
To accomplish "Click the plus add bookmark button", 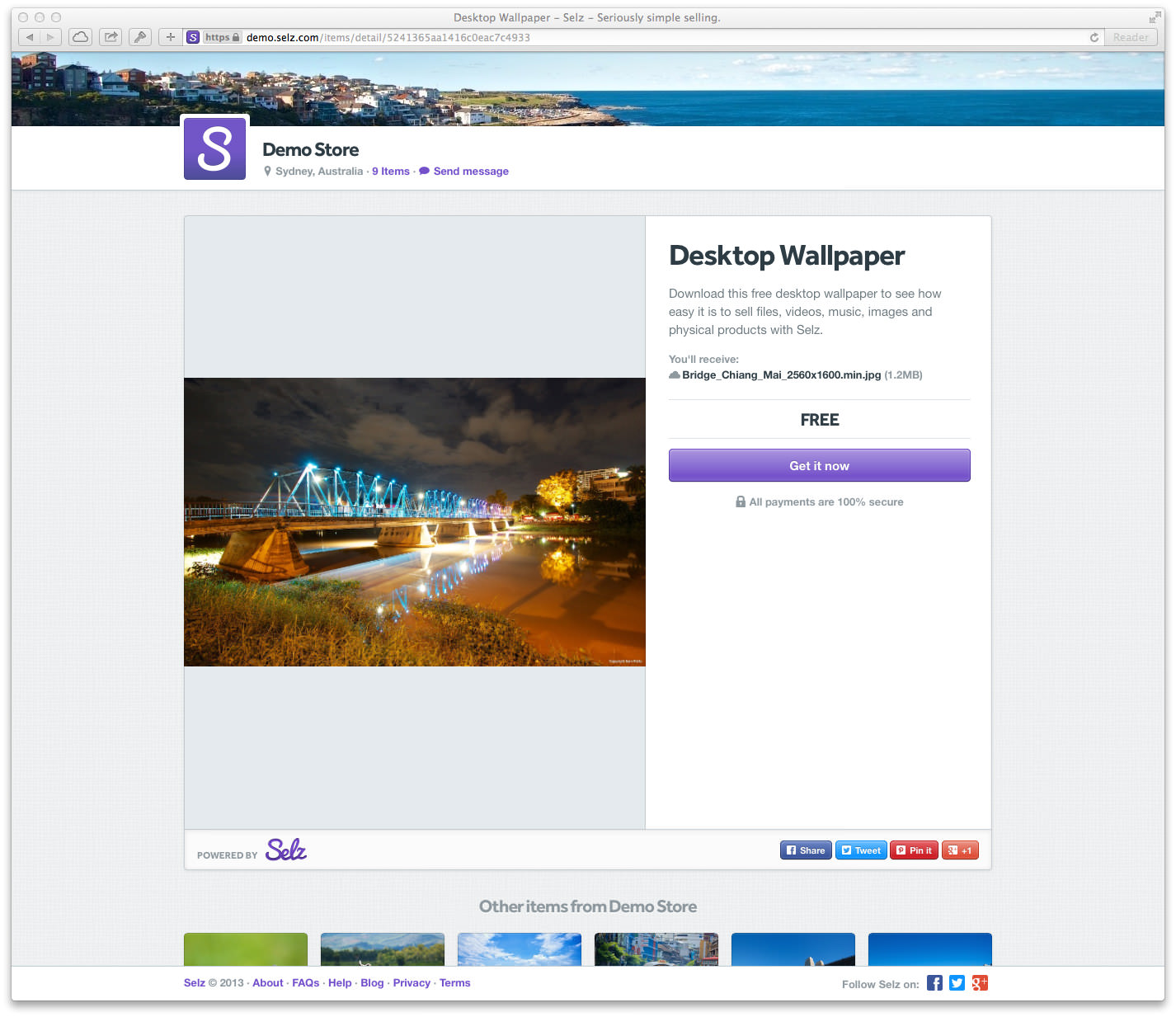I will [x=170, y=37].
